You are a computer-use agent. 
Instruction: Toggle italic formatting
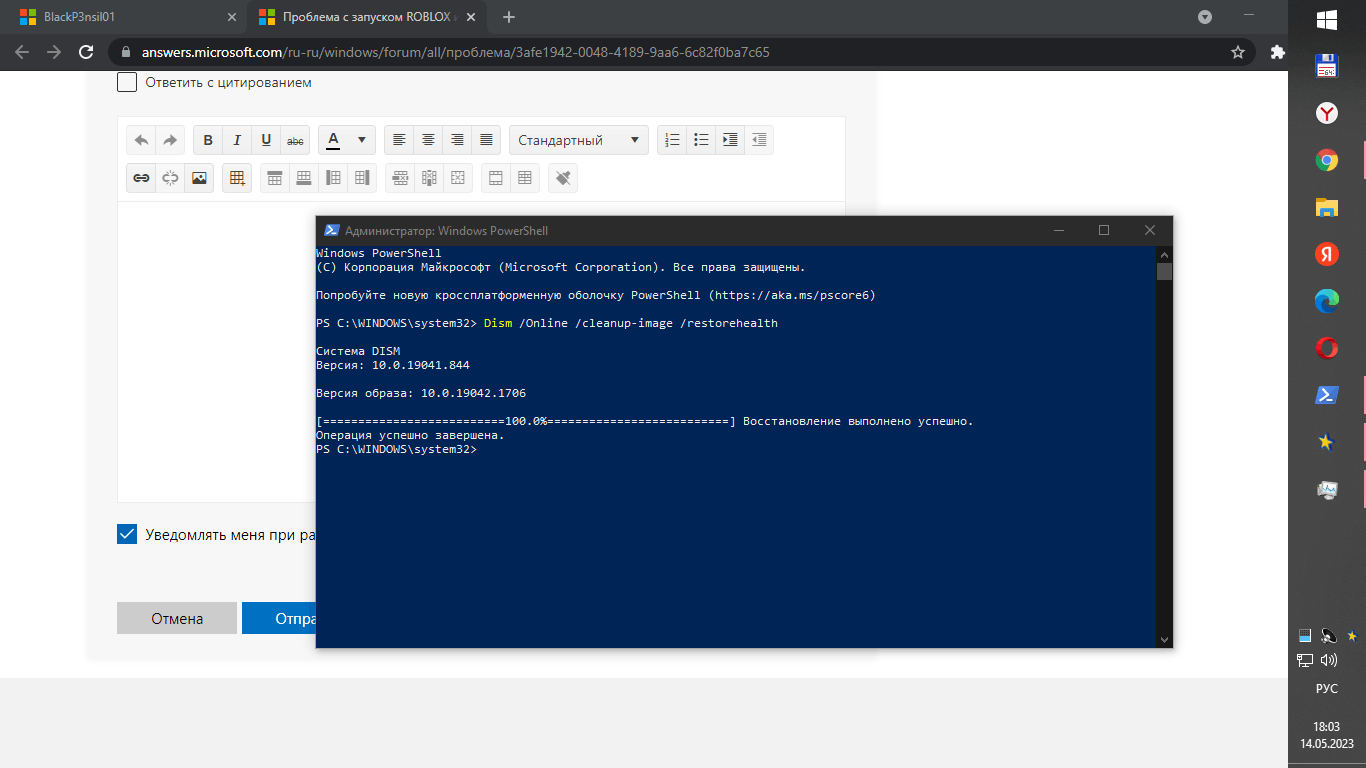(237, 140)
